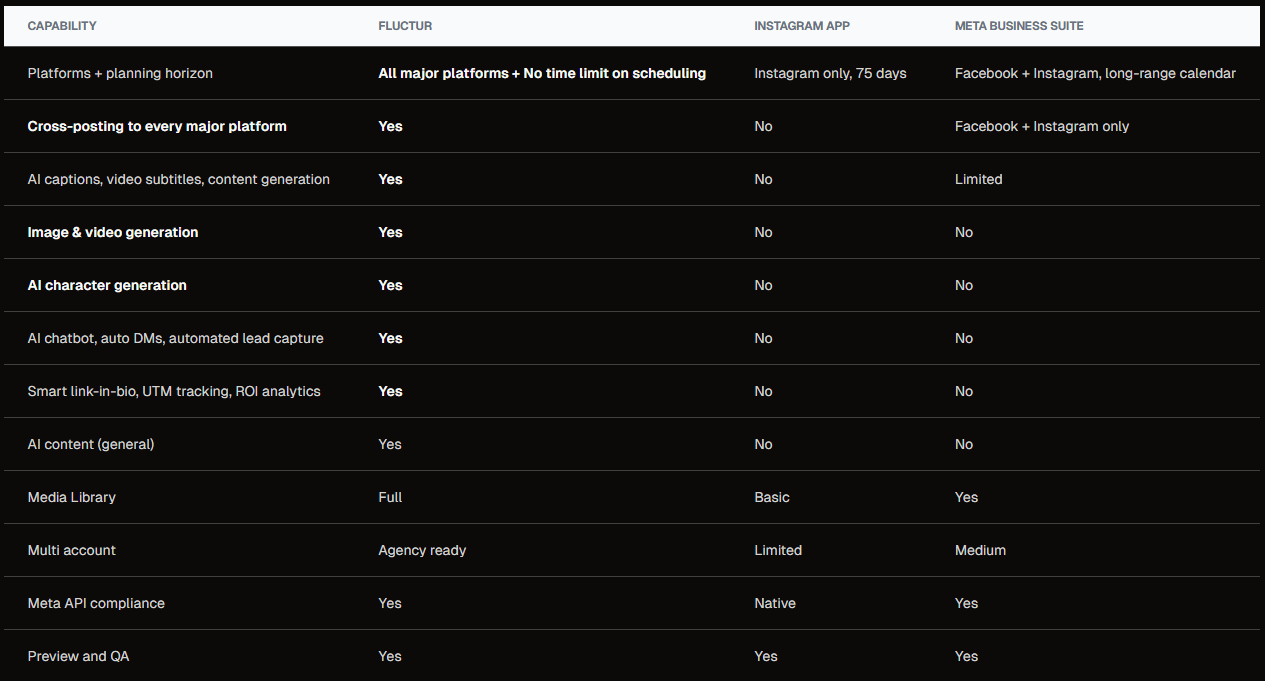Select the 'Instagram only, 75 days' cell
1265x681 pixels.
830,73
